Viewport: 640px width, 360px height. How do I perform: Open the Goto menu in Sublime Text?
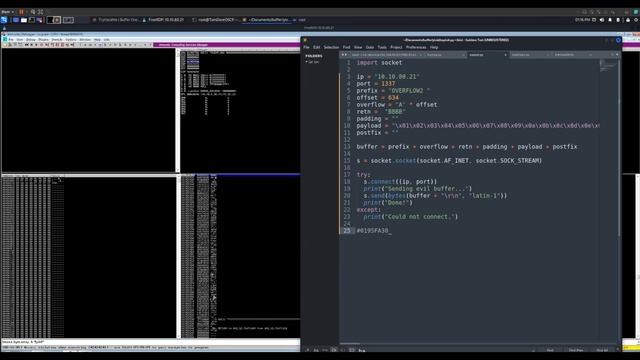click(x=370, y=47)
